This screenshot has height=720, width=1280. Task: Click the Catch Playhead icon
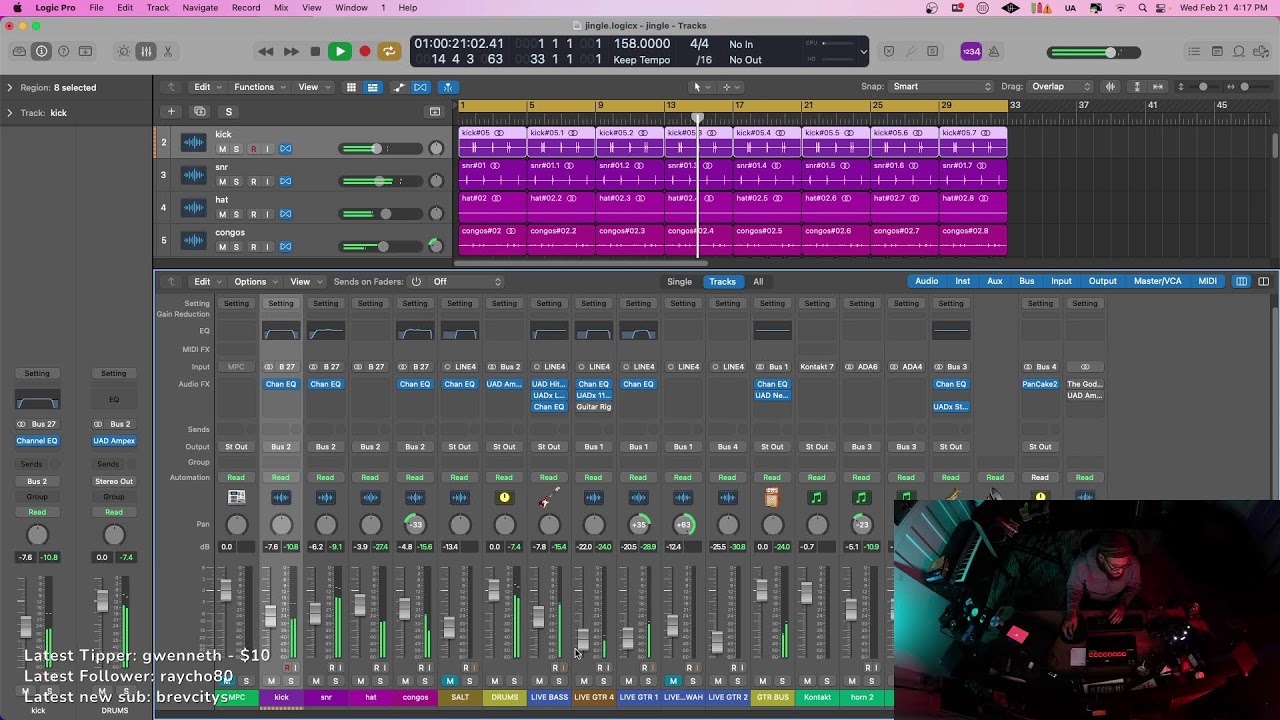pos(448,87)
